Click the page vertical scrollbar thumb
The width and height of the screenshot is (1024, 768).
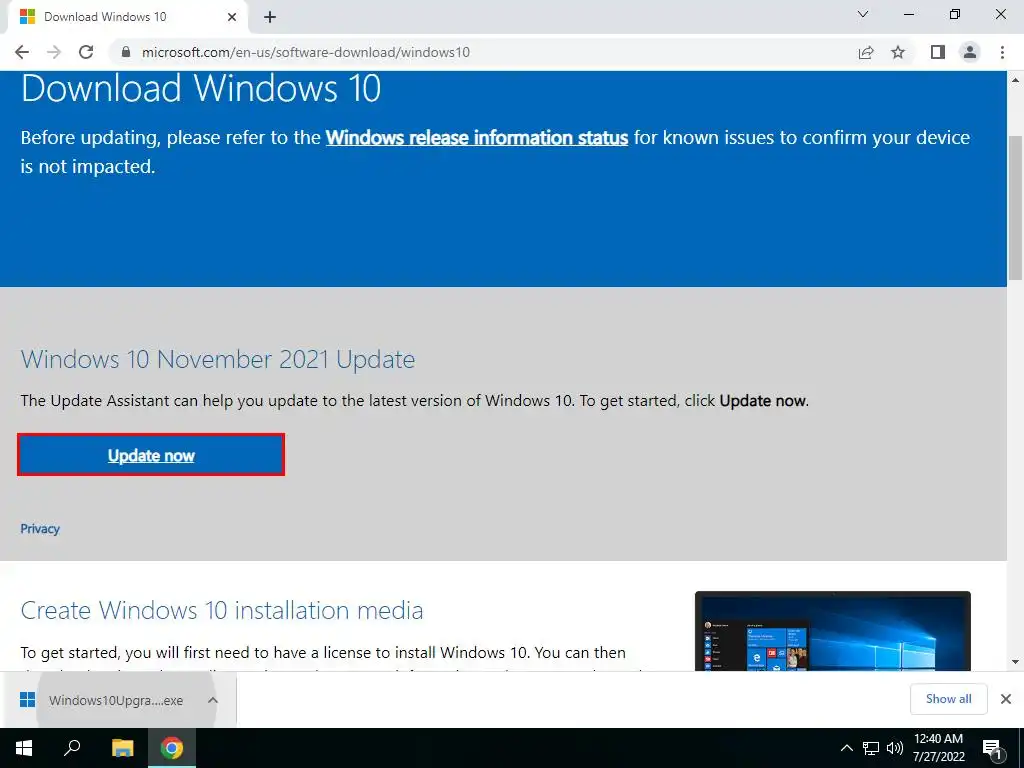point(1016,208)
